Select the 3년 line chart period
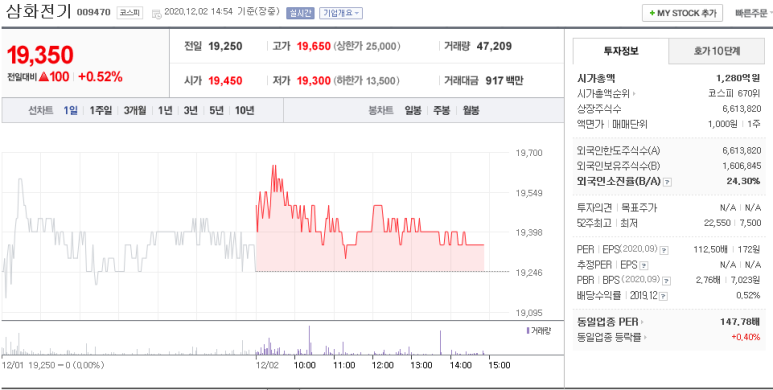Viewport: 773px width, 390px height. click(x=190, y=110)
